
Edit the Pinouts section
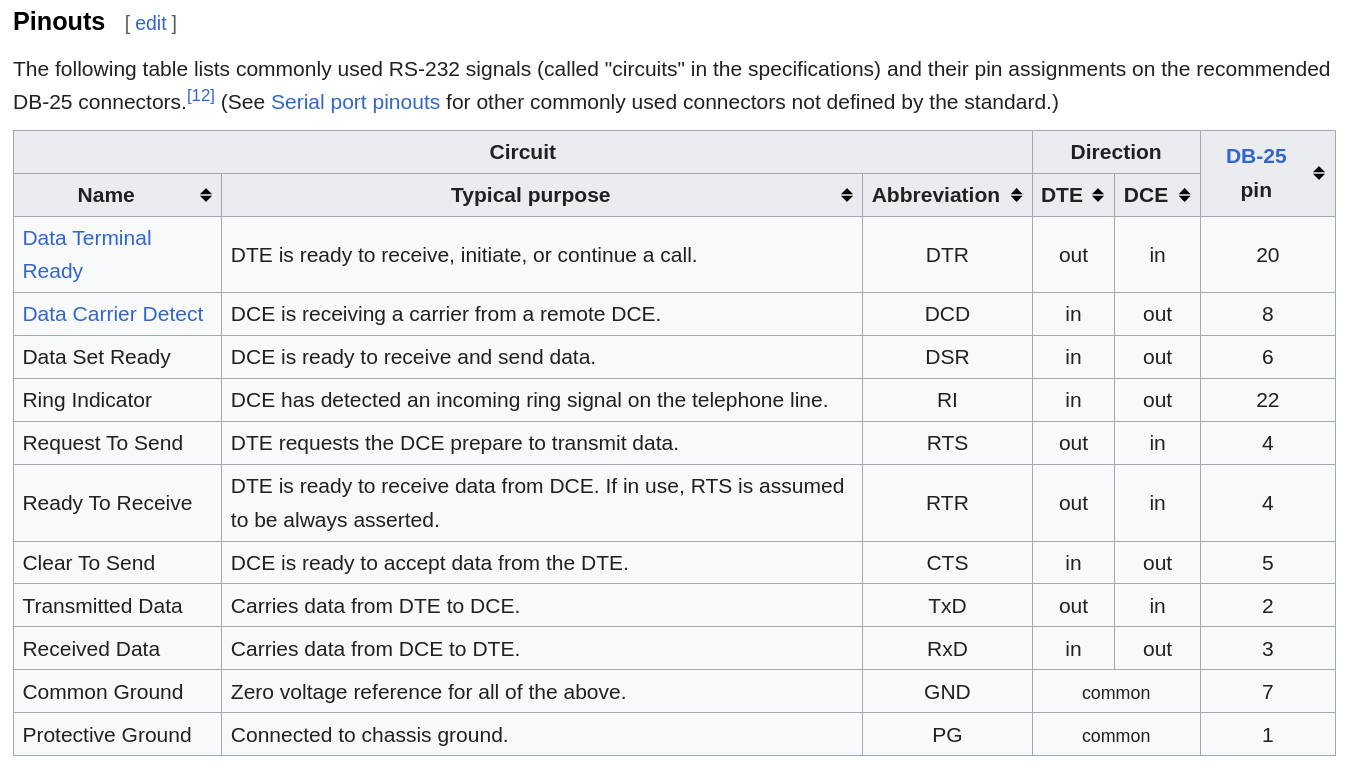coord(151,23)
